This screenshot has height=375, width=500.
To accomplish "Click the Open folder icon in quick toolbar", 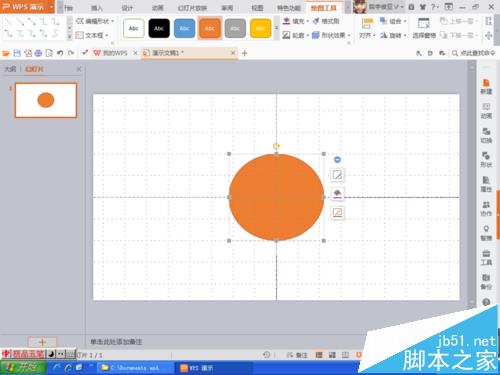I will coord(6,53).
